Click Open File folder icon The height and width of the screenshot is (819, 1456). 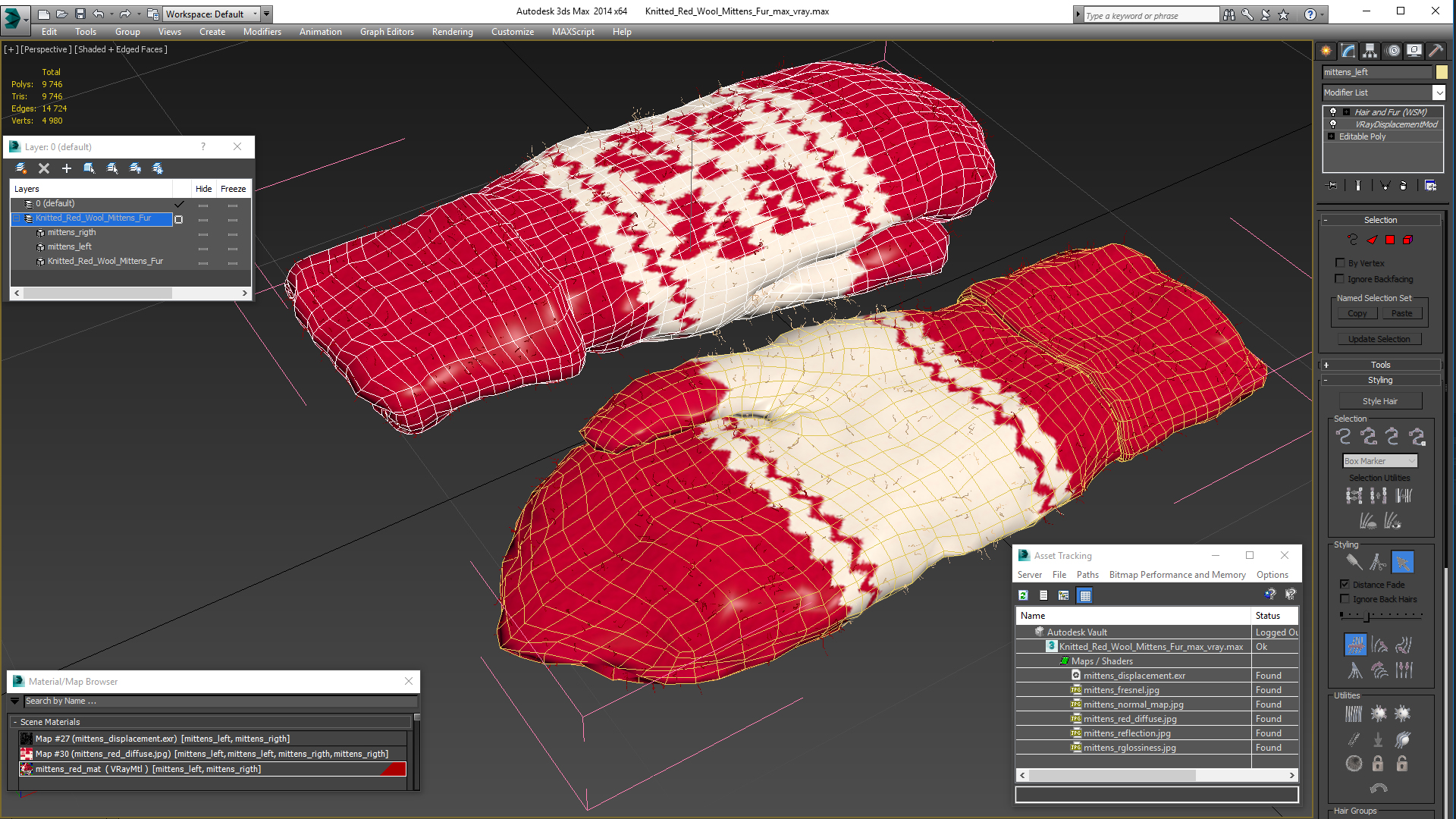[x=61, y=14]
